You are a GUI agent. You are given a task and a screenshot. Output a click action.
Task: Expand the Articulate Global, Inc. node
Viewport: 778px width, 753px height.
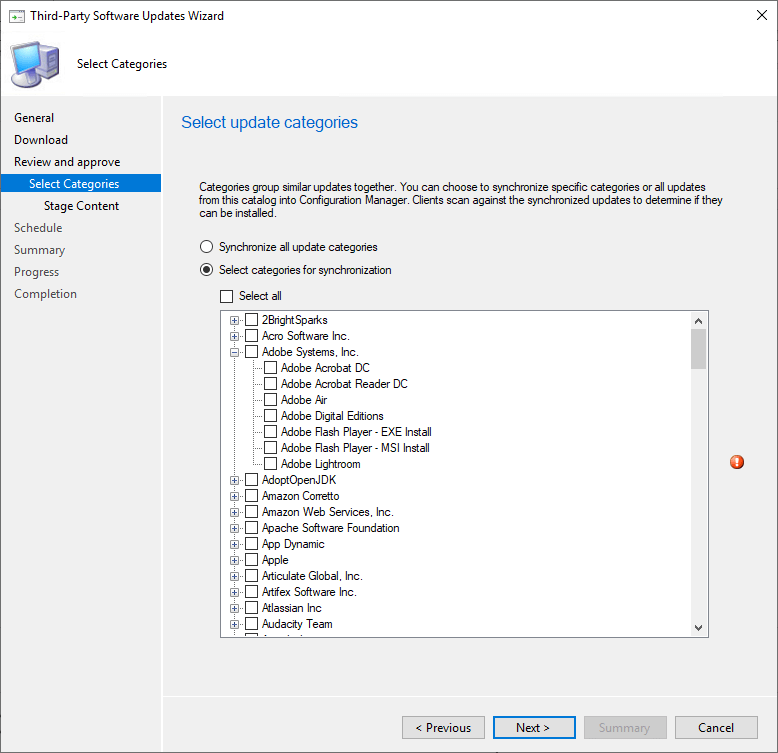click(x=234, y=576)
